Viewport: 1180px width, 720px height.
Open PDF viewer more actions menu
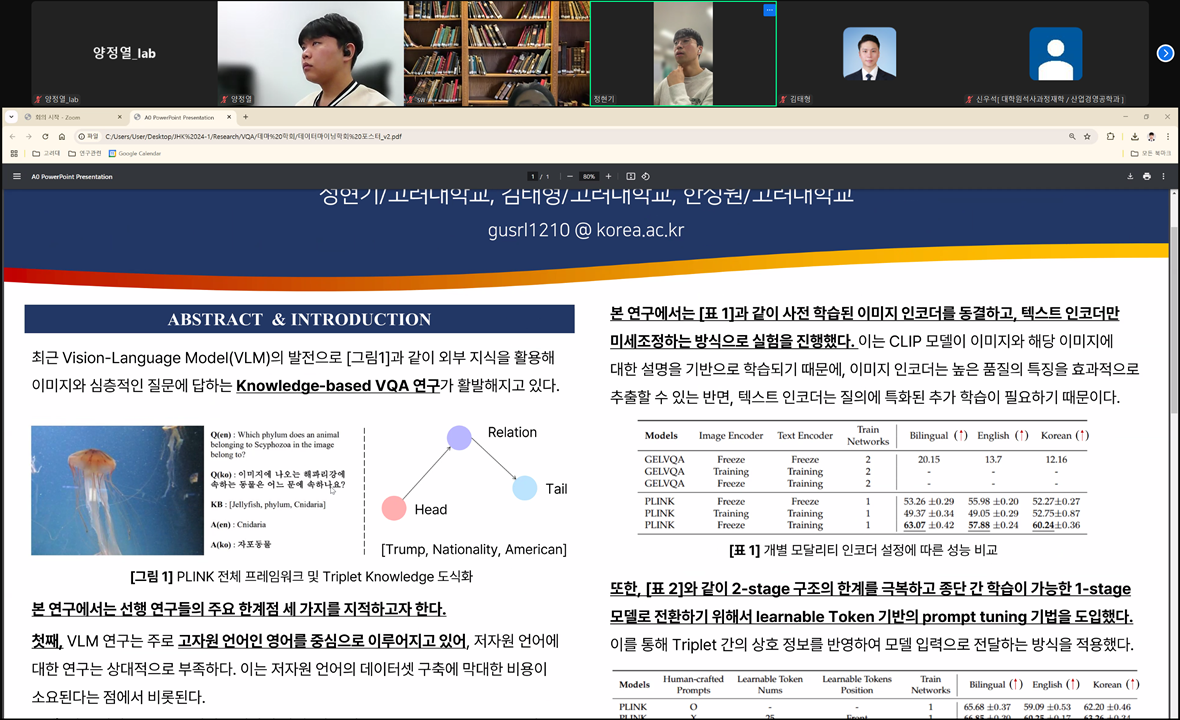(x=1163, y=177)
